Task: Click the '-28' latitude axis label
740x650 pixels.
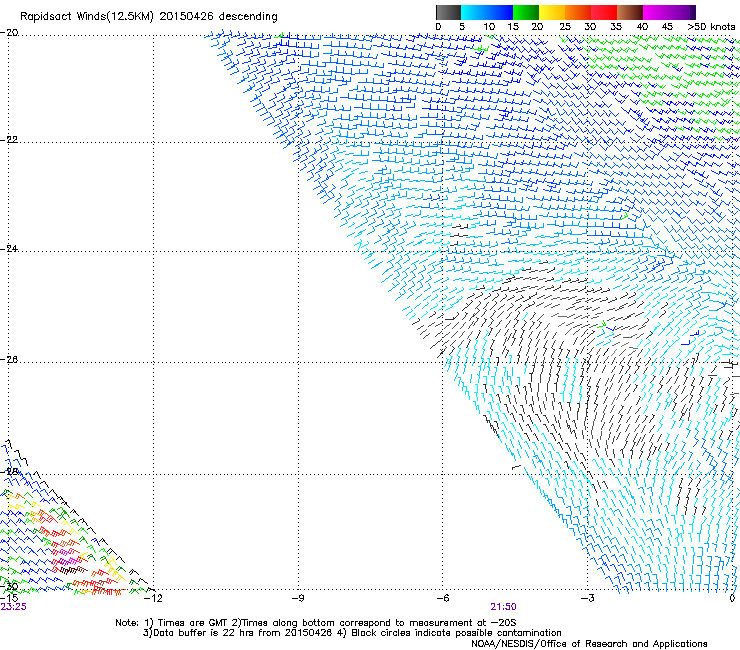Action: (9, 472)
